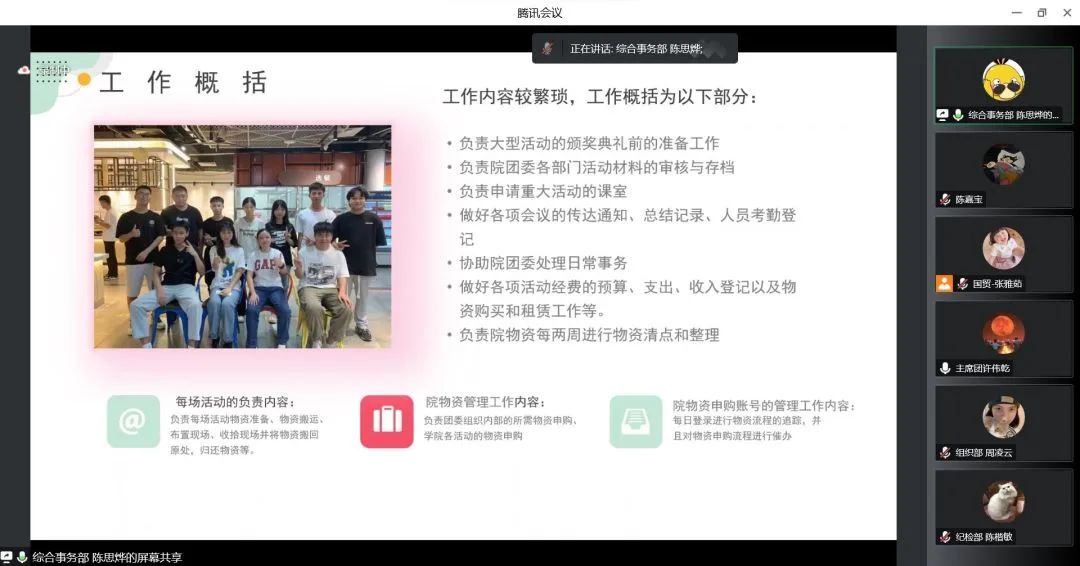Click the white cat avatar of 纪检部 陈楷敏
The image size is (1080, 566).
pos(1003,500)
